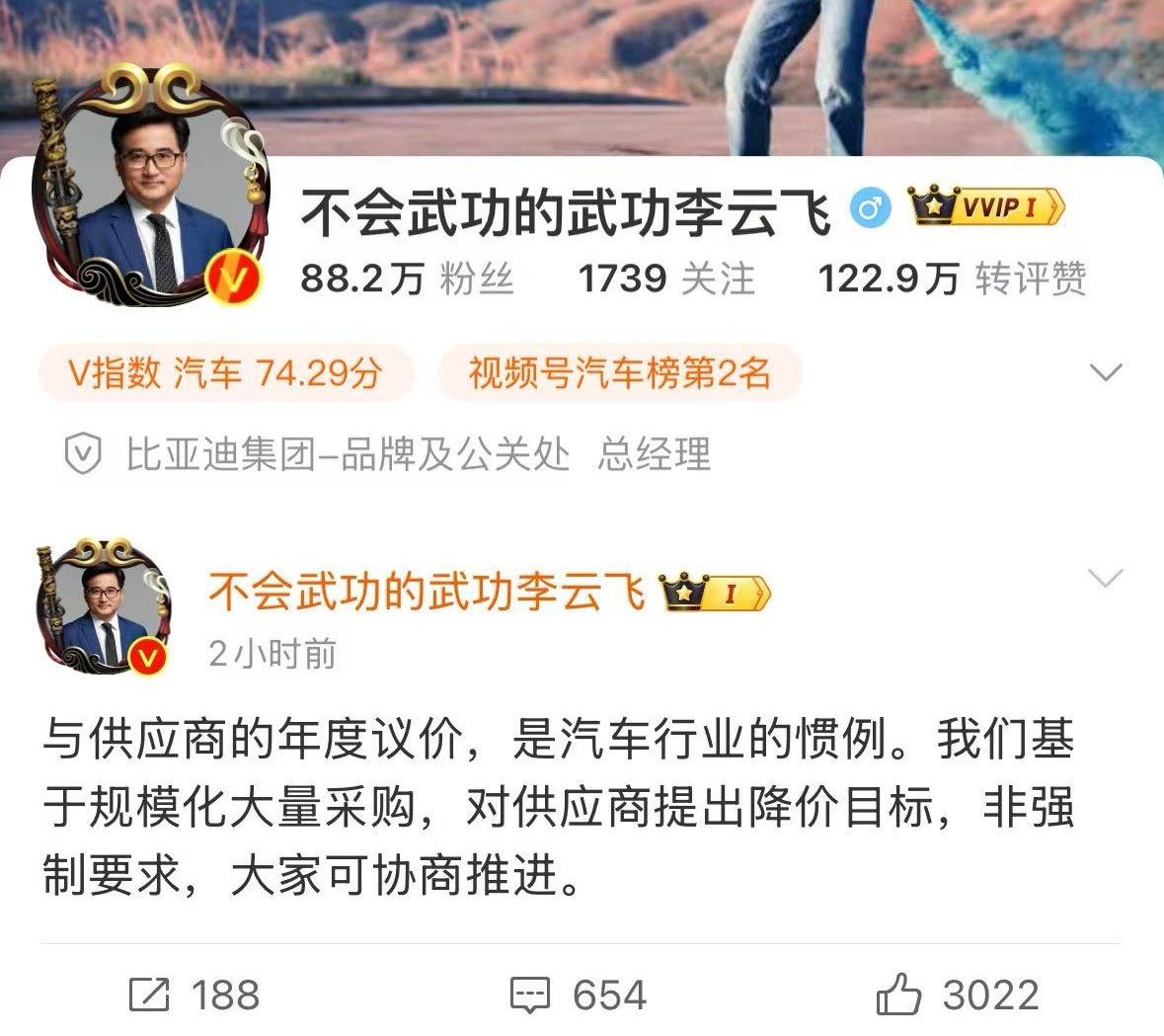Tap the V指数 汽车 74.29分 tag

(226, 372)
